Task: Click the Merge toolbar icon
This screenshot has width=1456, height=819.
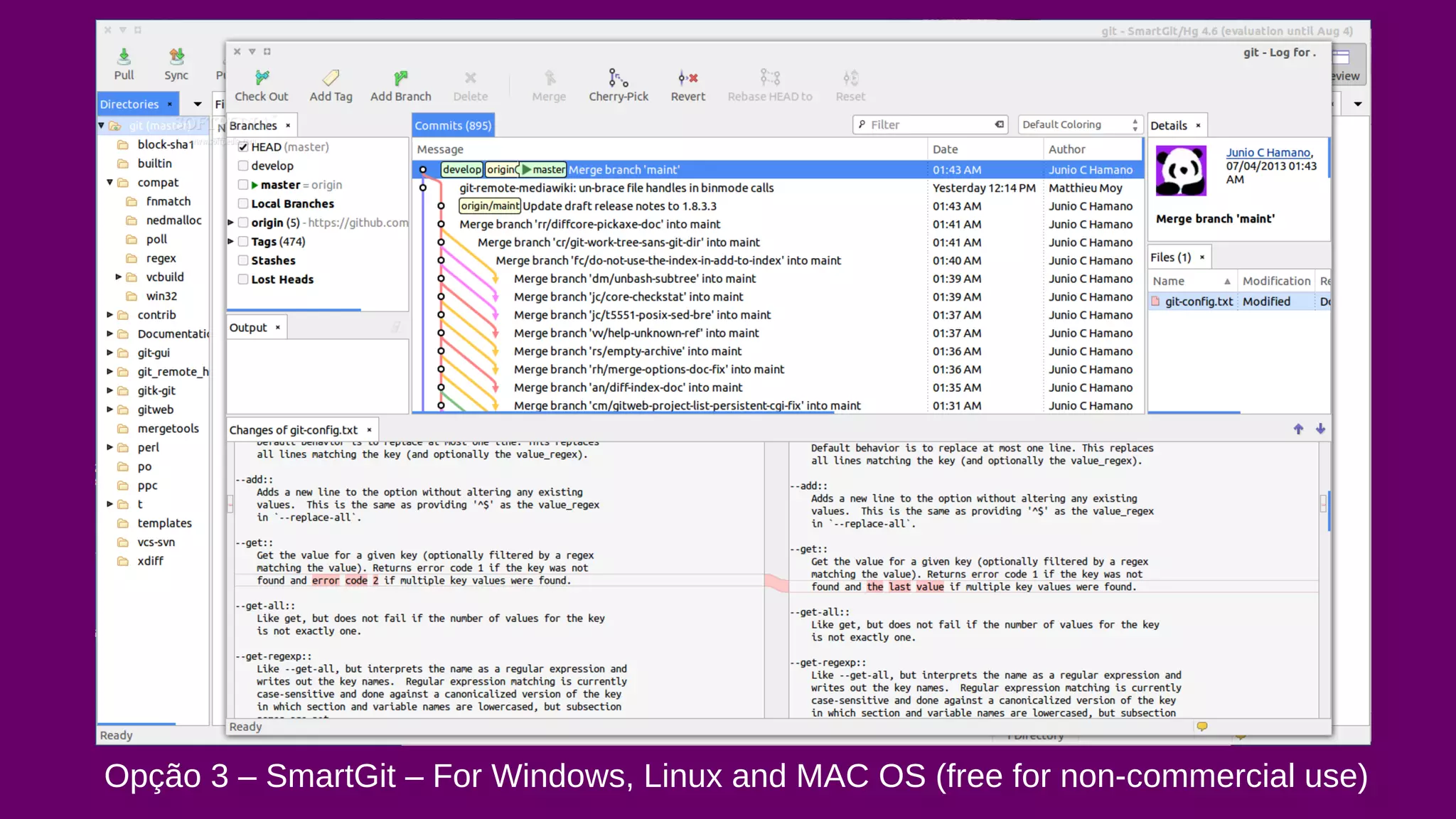Action: point(549,77)
